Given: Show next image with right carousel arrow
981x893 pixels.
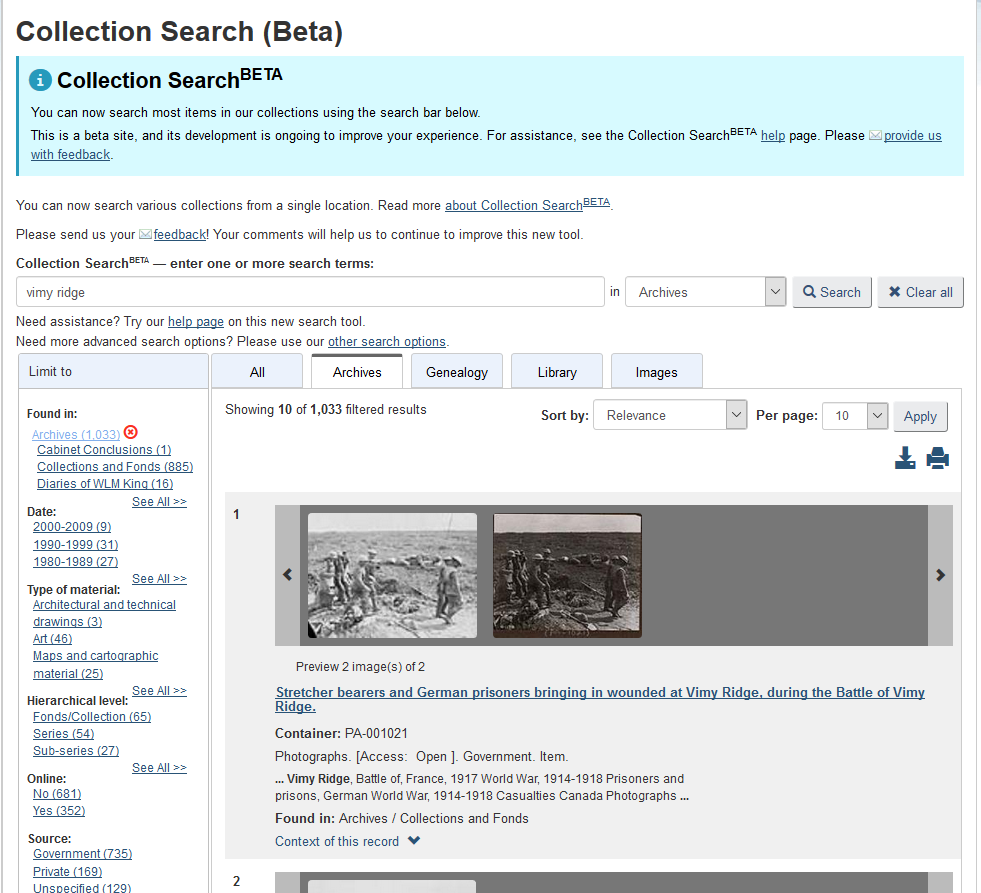Looking at the screenshot, I should coord(939,575).
